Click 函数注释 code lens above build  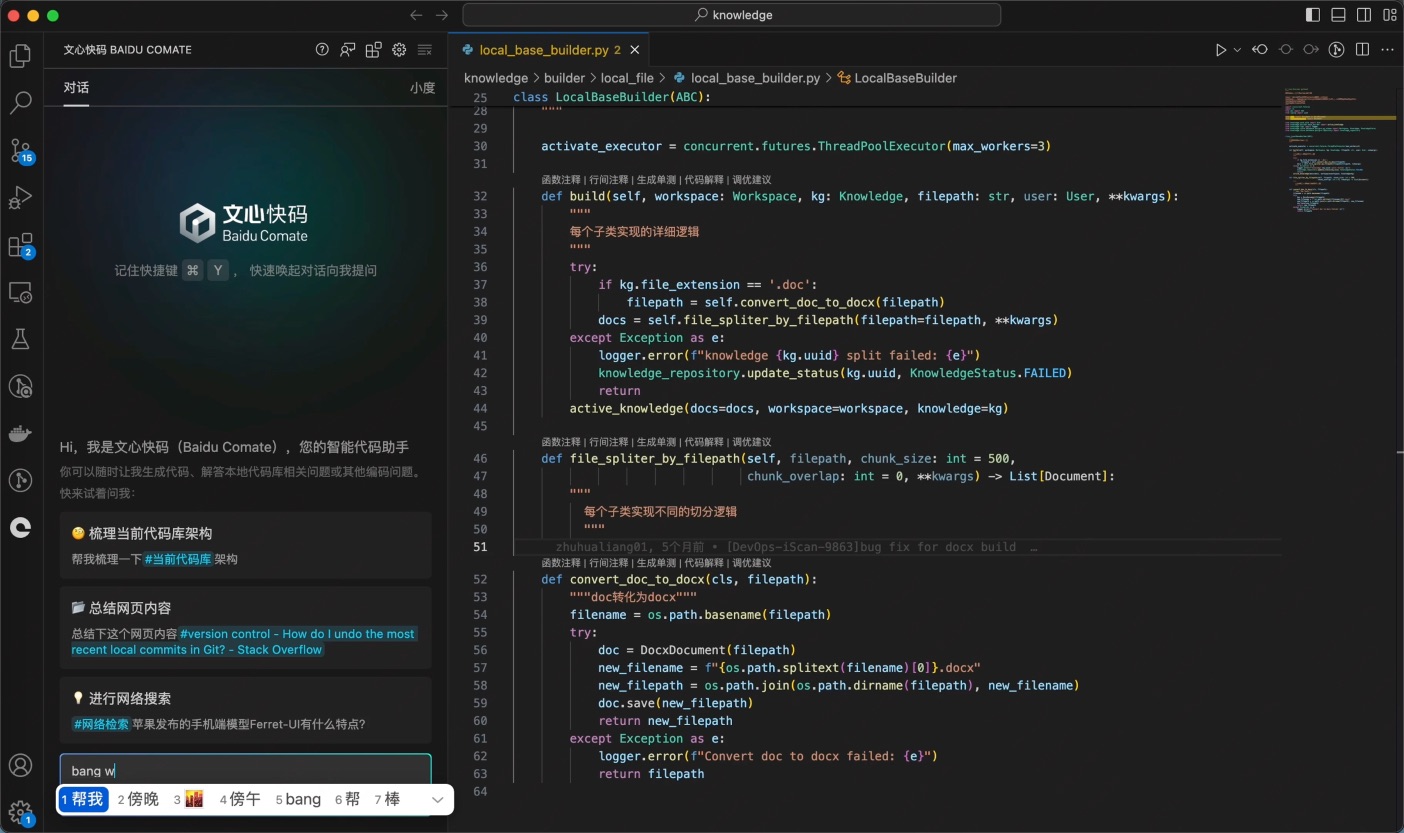[561, 180]
